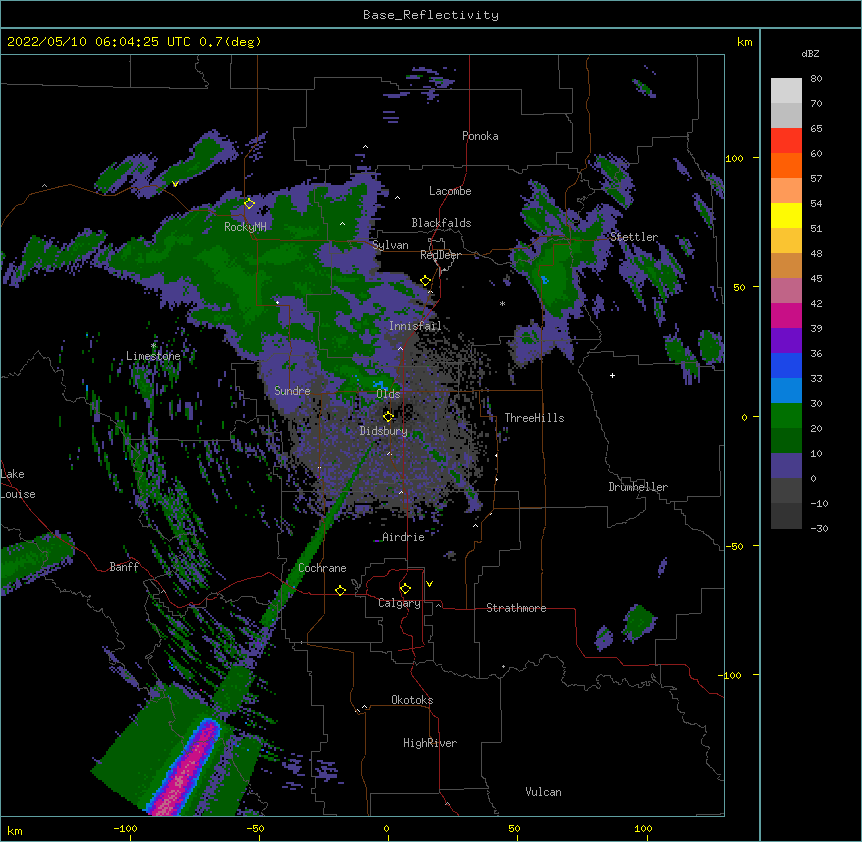Click the RockyMH label
The width and height of the screenshot is (862, 842).
click(x=245, y=227)
